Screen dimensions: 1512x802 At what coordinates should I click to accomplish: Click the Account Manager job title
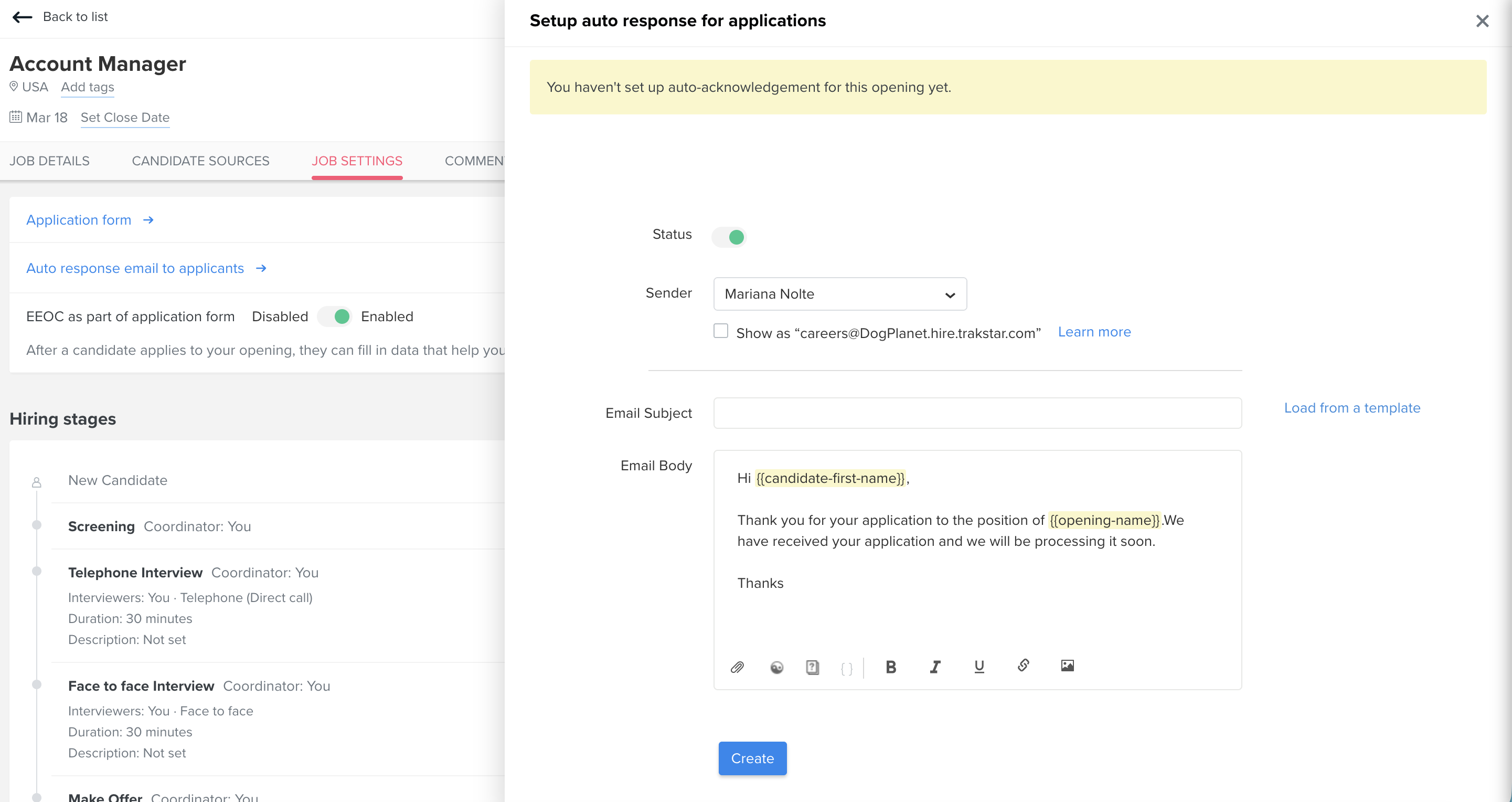point(98,64)
